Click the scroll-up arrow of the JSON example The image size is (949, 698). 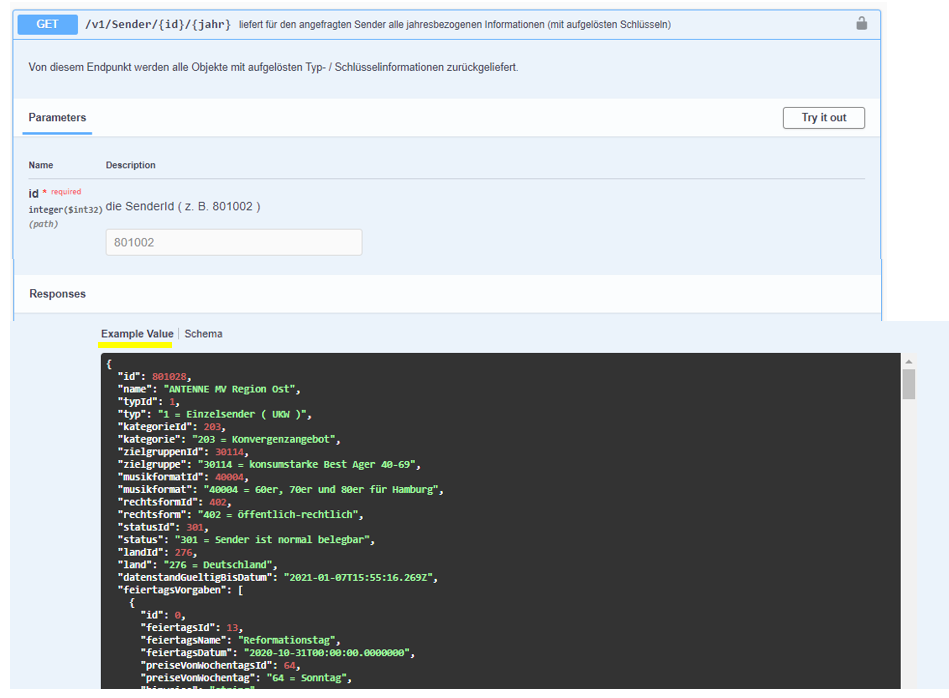(x=908, y=362)
